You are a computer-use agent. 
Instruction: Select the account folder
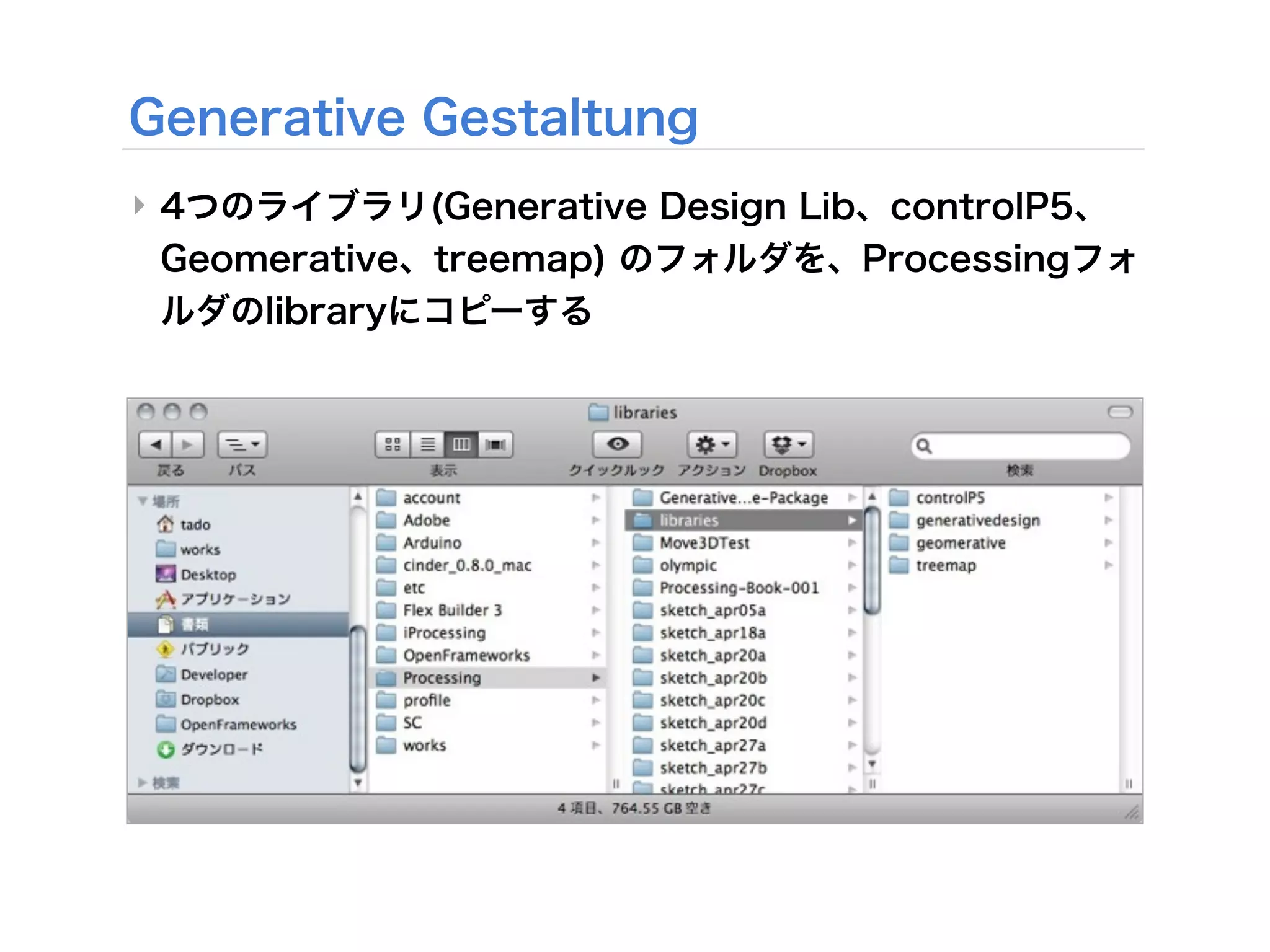coord(487,498)
